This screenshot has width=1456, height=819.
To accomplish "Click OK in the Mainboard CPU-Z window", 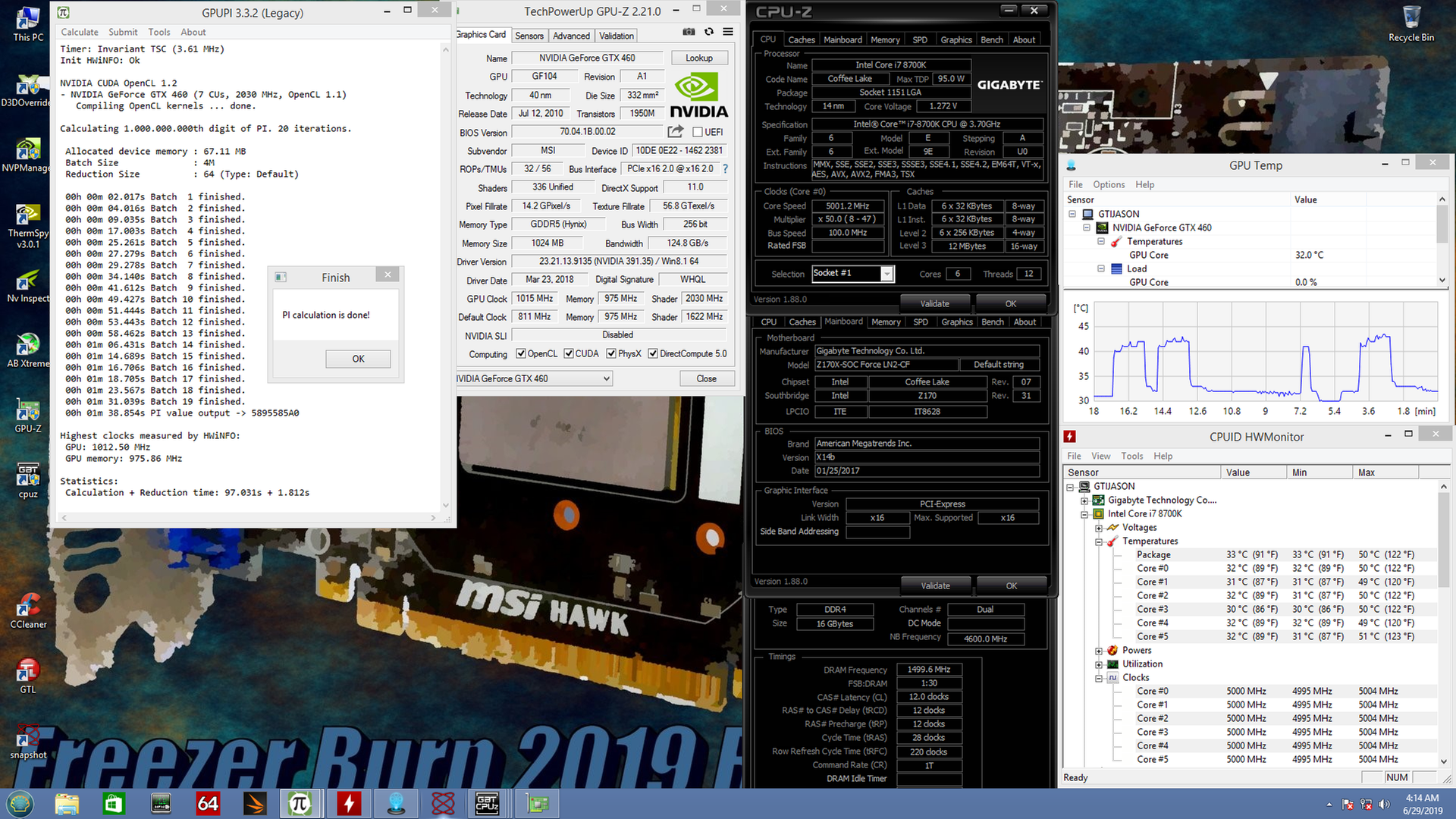I will coord(1011,585).
